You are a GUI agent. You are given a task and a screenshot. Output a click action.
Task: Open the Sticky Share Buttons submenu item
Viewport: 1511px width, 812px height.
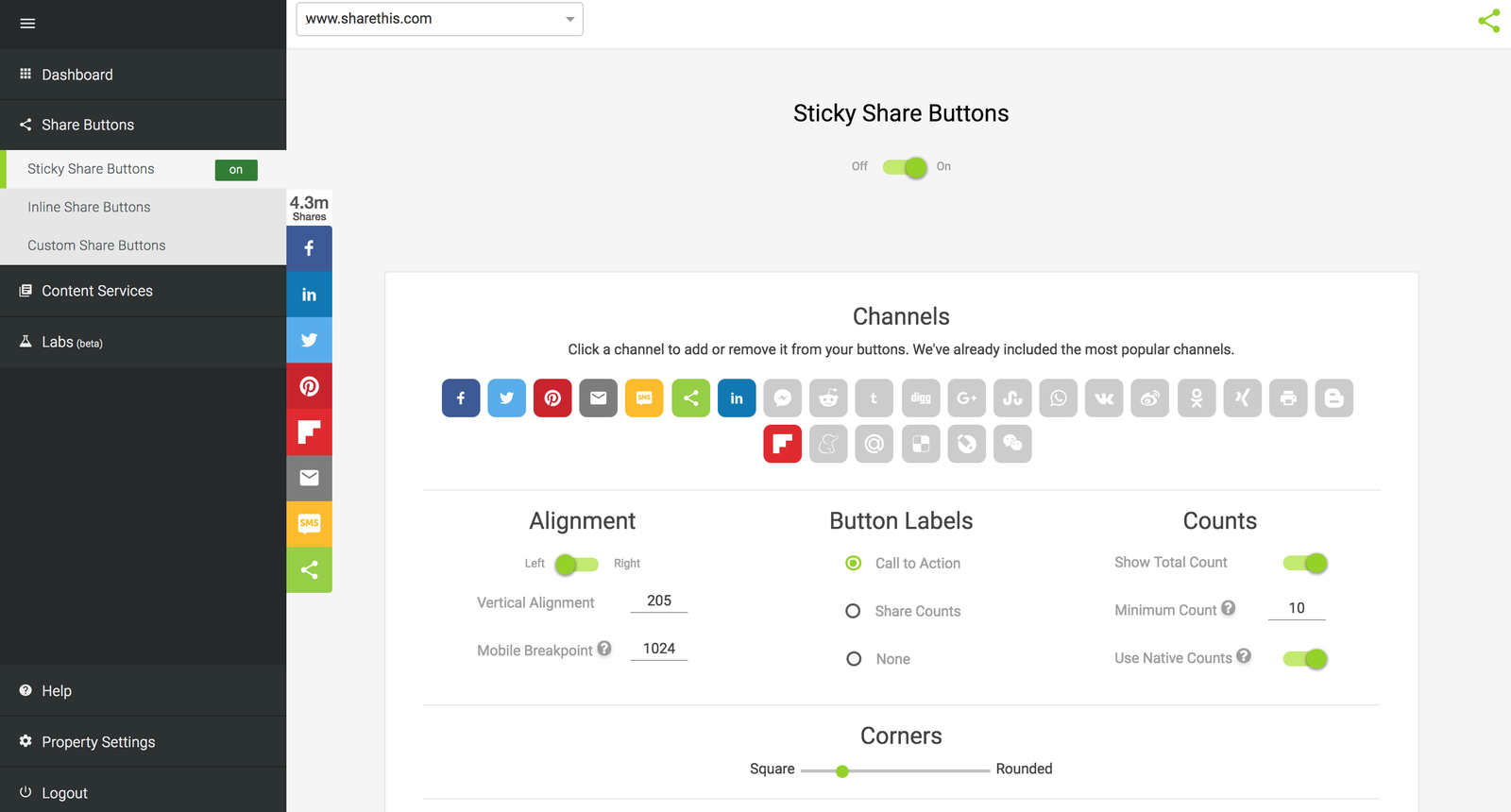(x=143, y=169)
